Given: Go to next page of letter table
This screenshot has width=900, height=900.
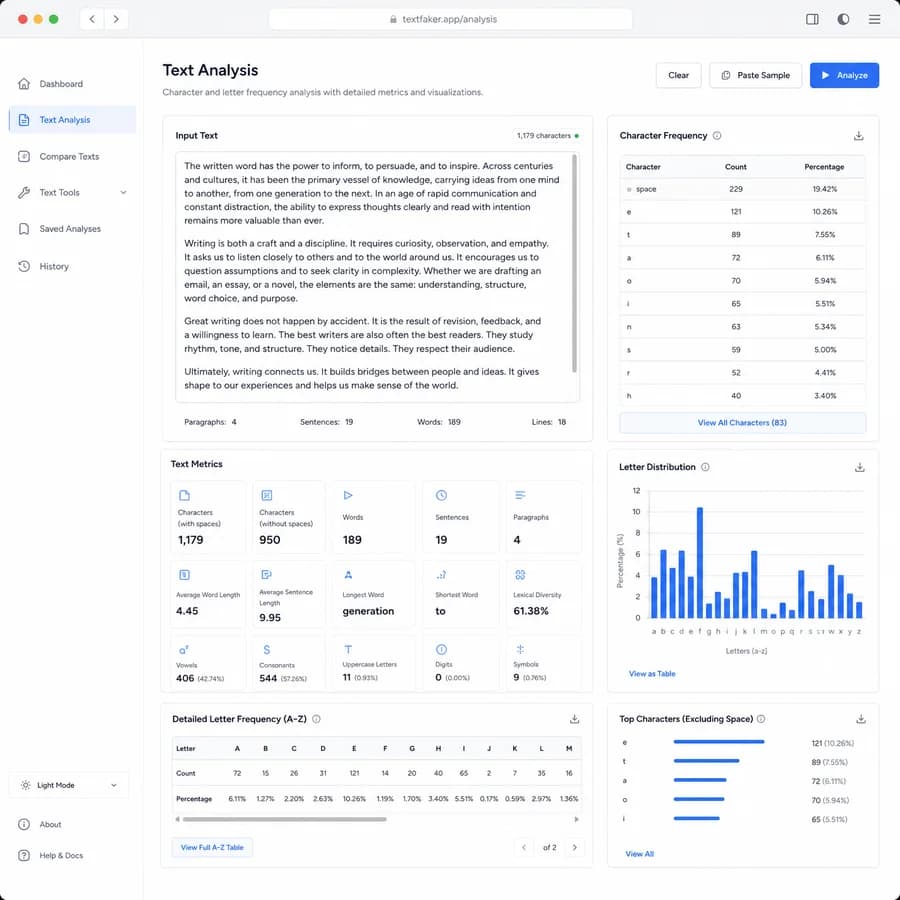Looking at the screenshot, I should tap(575, 847).
